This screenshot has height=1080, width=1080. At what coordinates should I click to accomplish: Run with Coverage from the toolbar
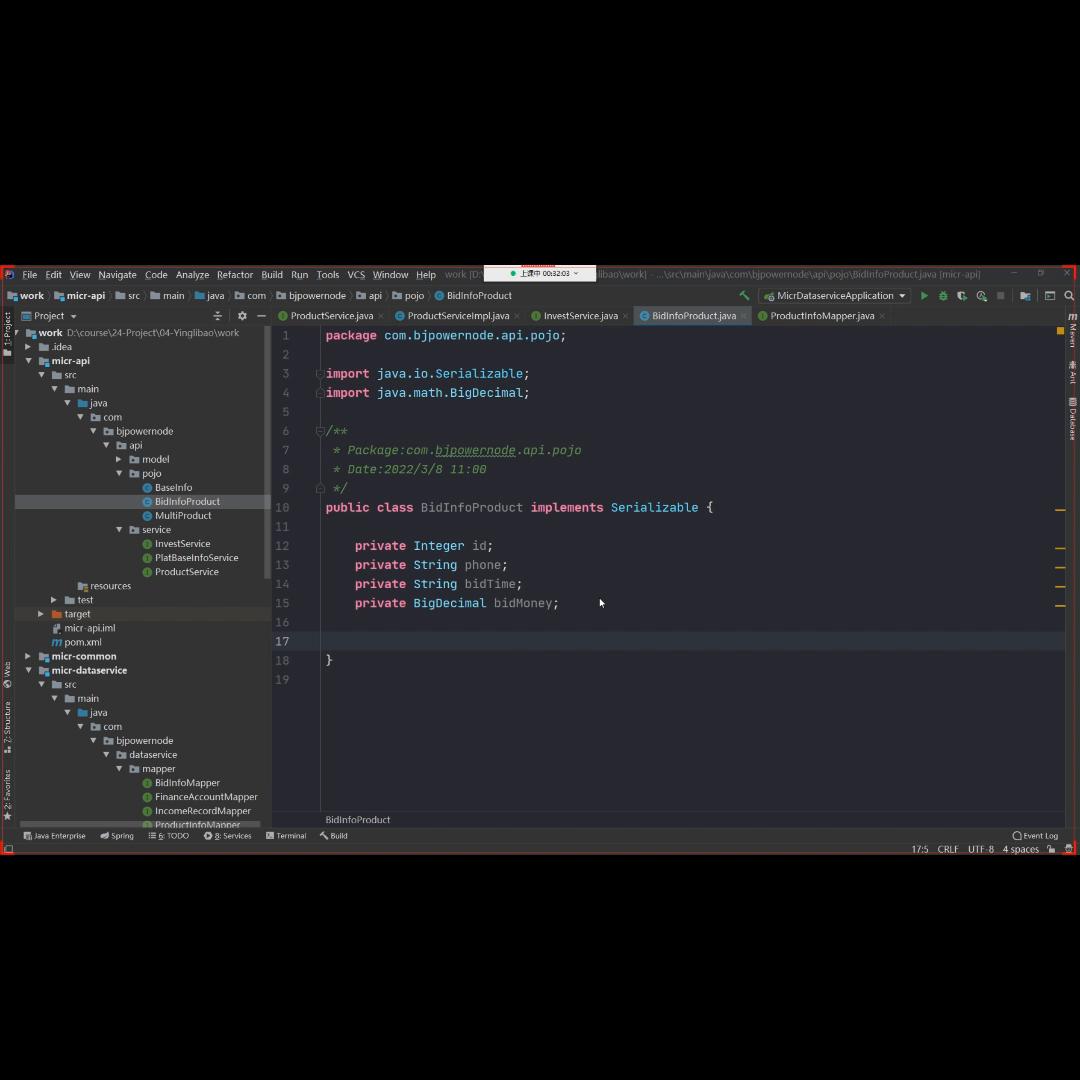coord(962,296)
